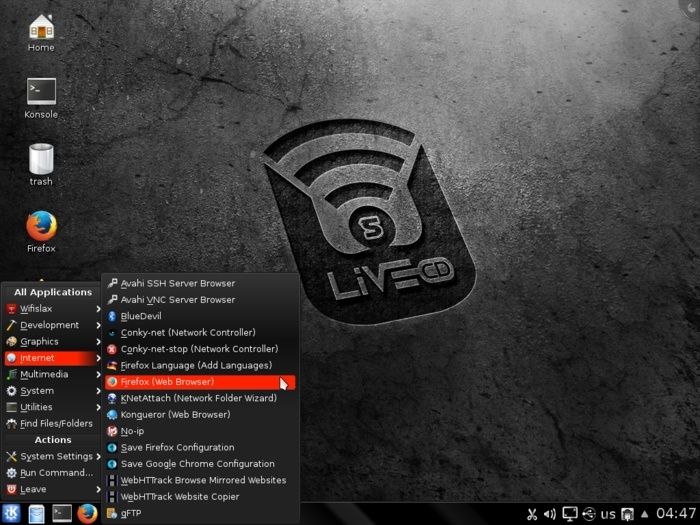
Task: Open Find Files/Folders
Action: click(53, 424)
